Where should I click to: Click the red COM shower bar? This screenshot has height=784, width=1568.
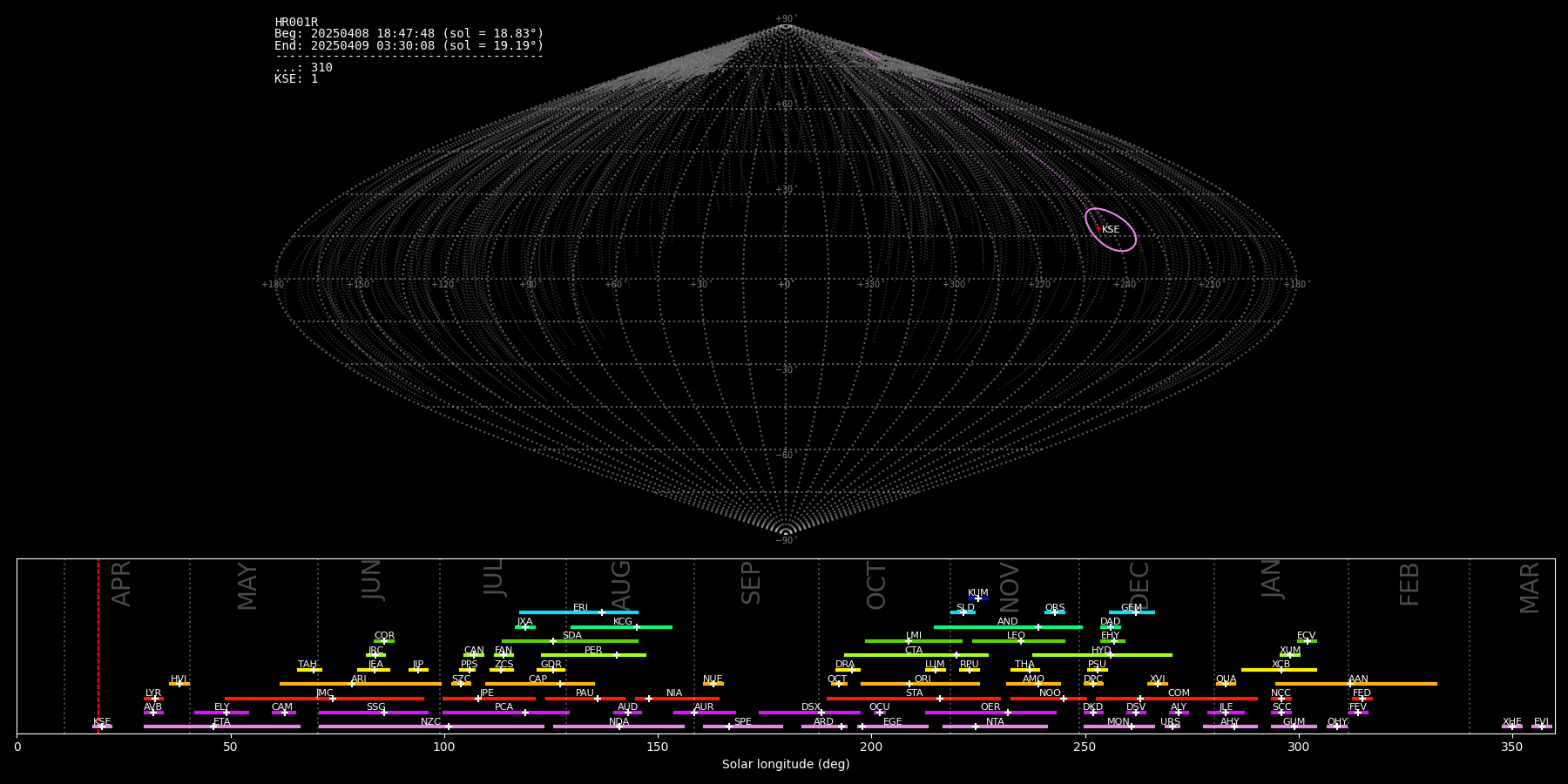[x=1176, y=699]
